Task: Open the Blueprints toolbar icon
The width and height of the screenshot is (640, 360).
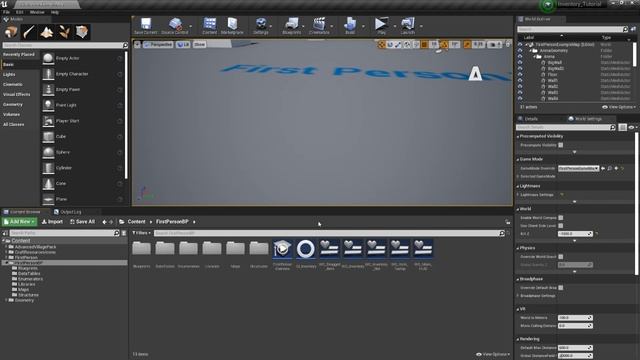Action: click(291, 26)
